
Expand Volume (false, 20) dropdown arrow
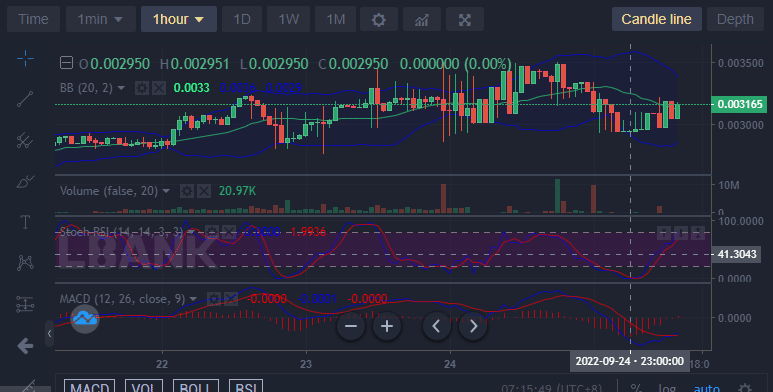pyautogui.click(x=166, y=191)
